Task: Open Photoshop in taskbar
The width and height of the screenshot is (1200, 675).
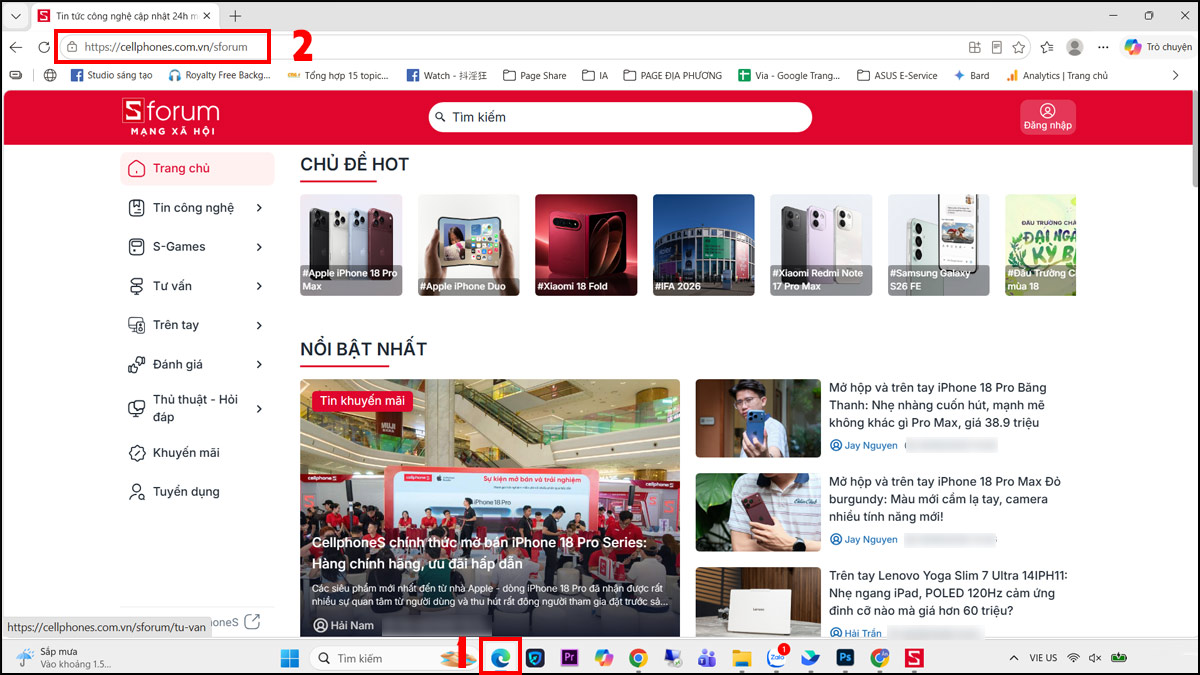Action: point(845,658)
